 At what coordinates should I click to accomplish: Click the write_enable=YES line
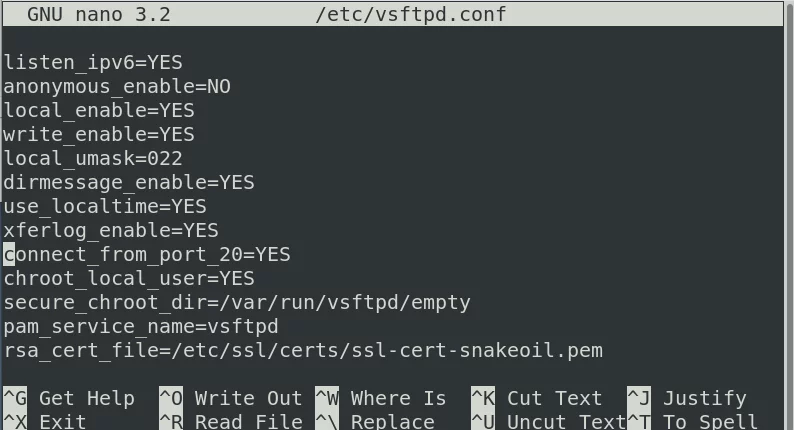99,134
